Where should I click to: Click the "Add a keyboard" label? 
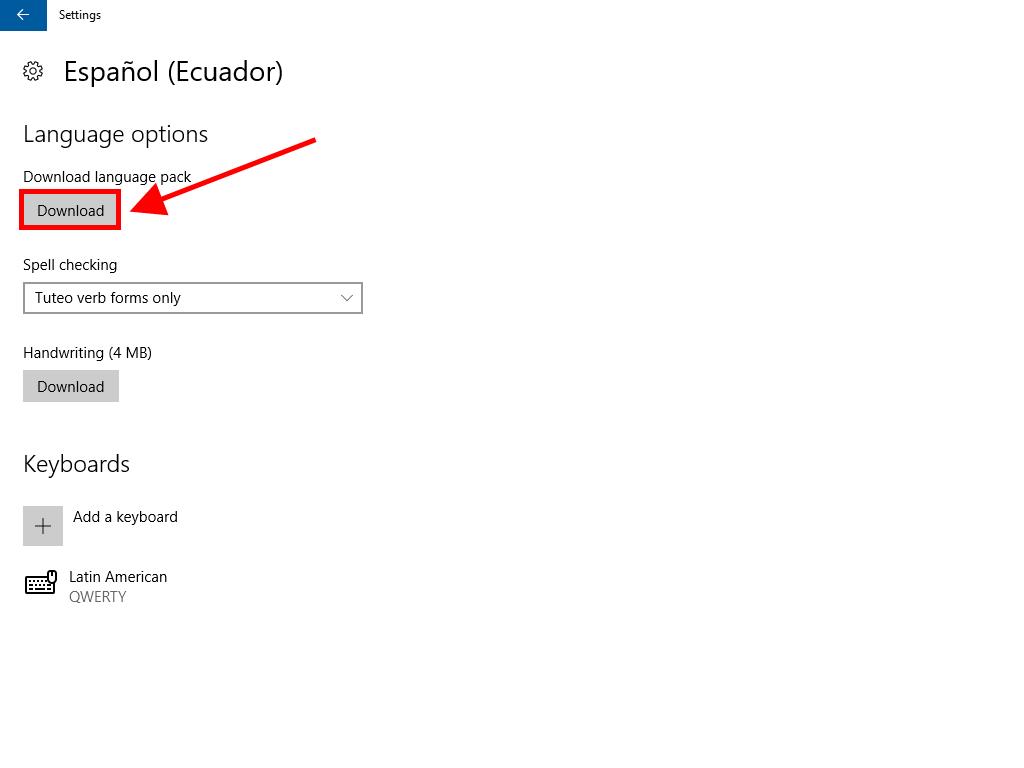[125, 517]
